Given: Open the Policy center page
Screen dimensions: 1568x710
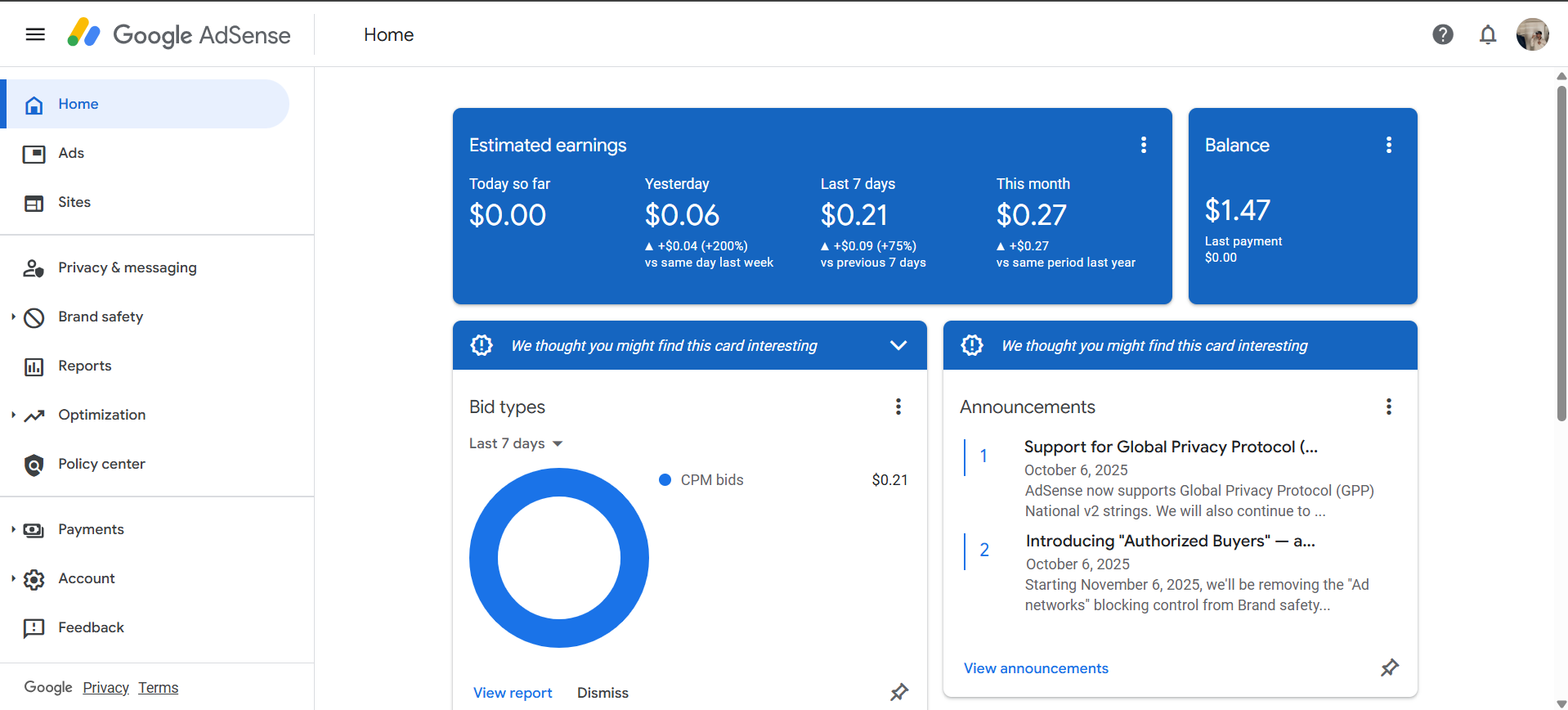Looking at the screenshot, I should tap(101, 464).
